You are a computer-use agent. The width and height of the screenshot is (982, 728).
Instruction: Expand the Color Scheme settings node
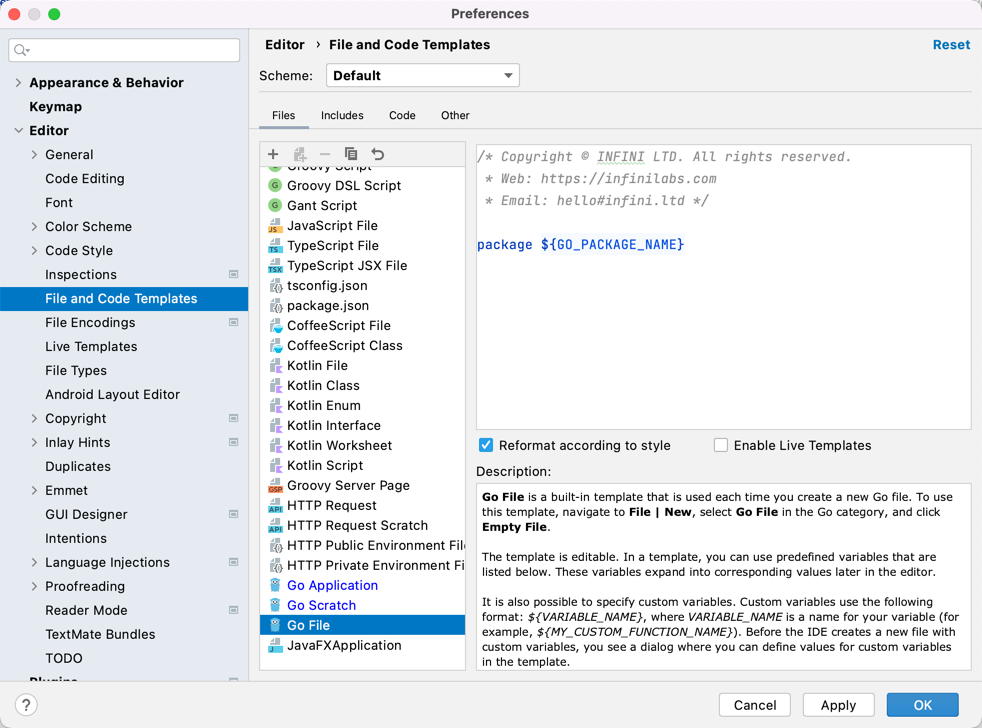tap(35, 227)
